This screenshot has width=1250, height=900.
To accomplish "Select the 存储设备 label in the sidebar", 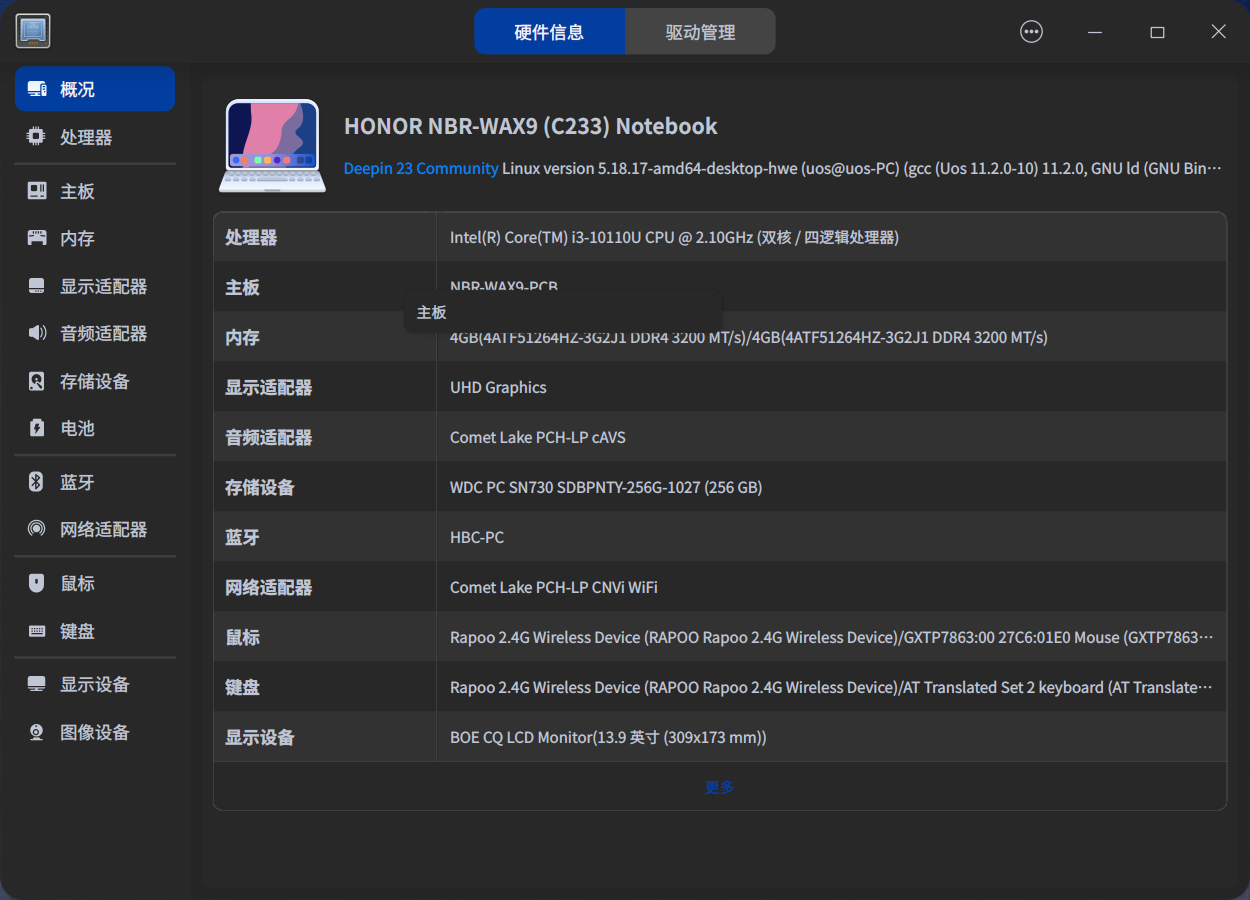I will (x=95, y=381).
